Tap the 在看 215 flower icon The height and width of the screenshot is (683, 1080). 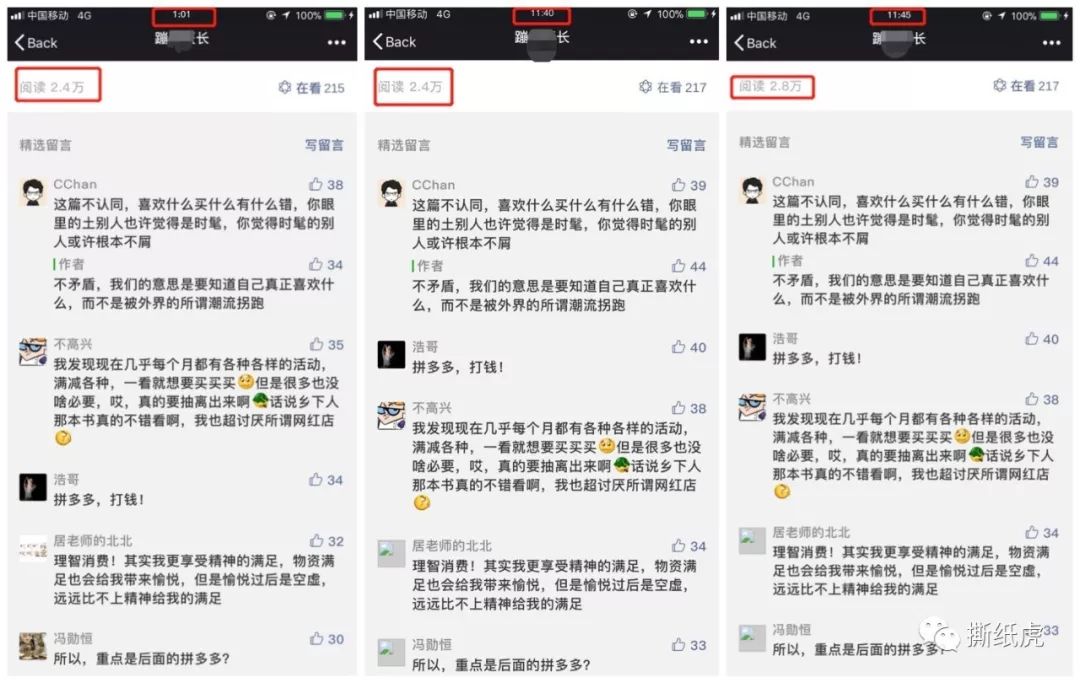[x=284, y=87]
